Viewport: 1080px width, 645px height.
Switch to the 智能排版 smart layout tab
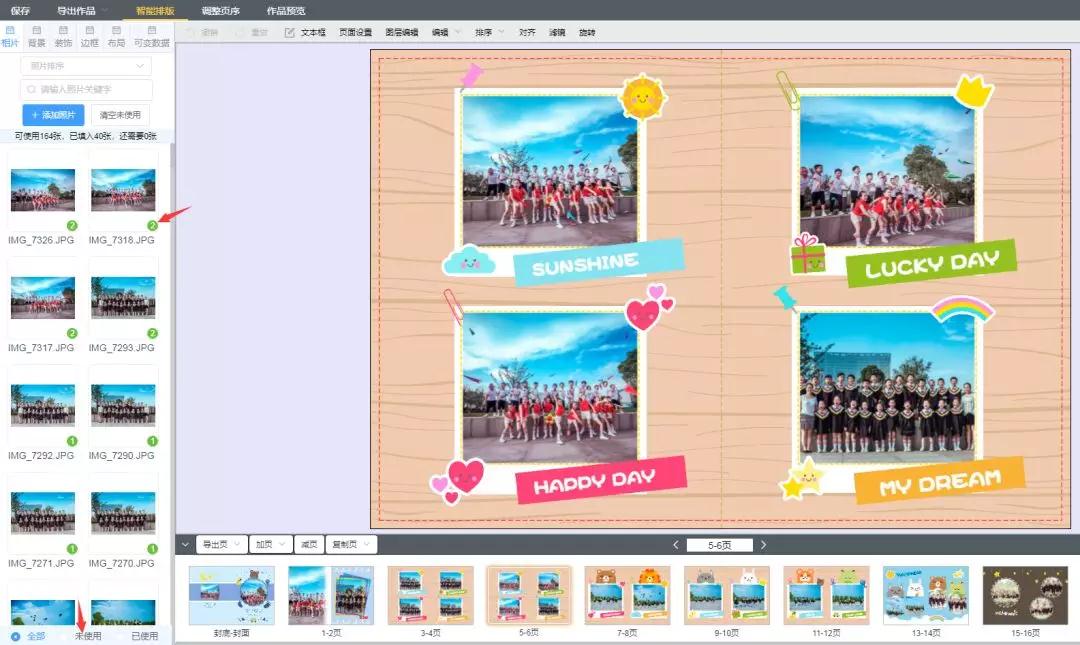[x=155, y=10]
